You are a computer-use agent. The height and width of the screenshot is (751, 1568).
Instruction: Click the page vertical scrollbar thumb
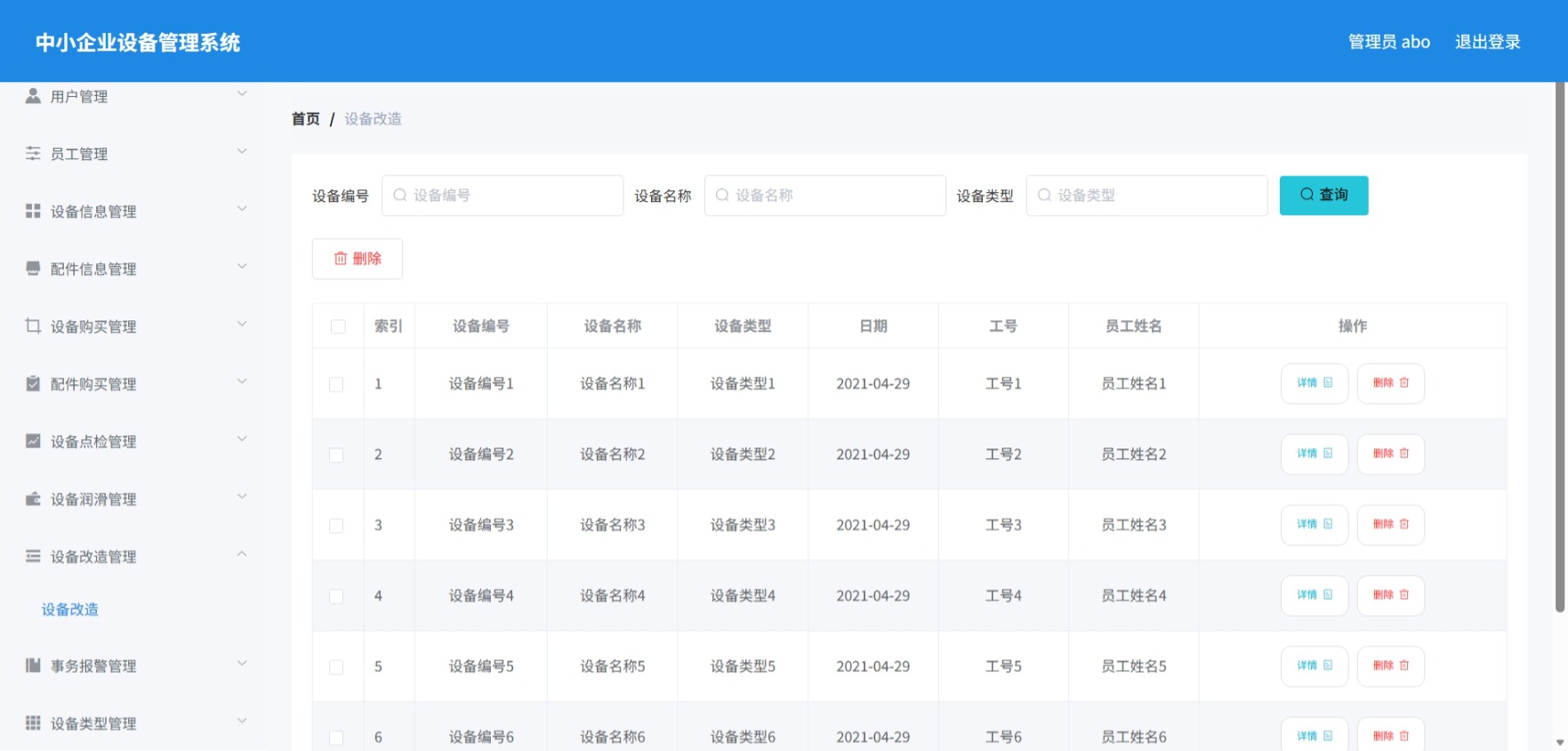point(1560,347)
